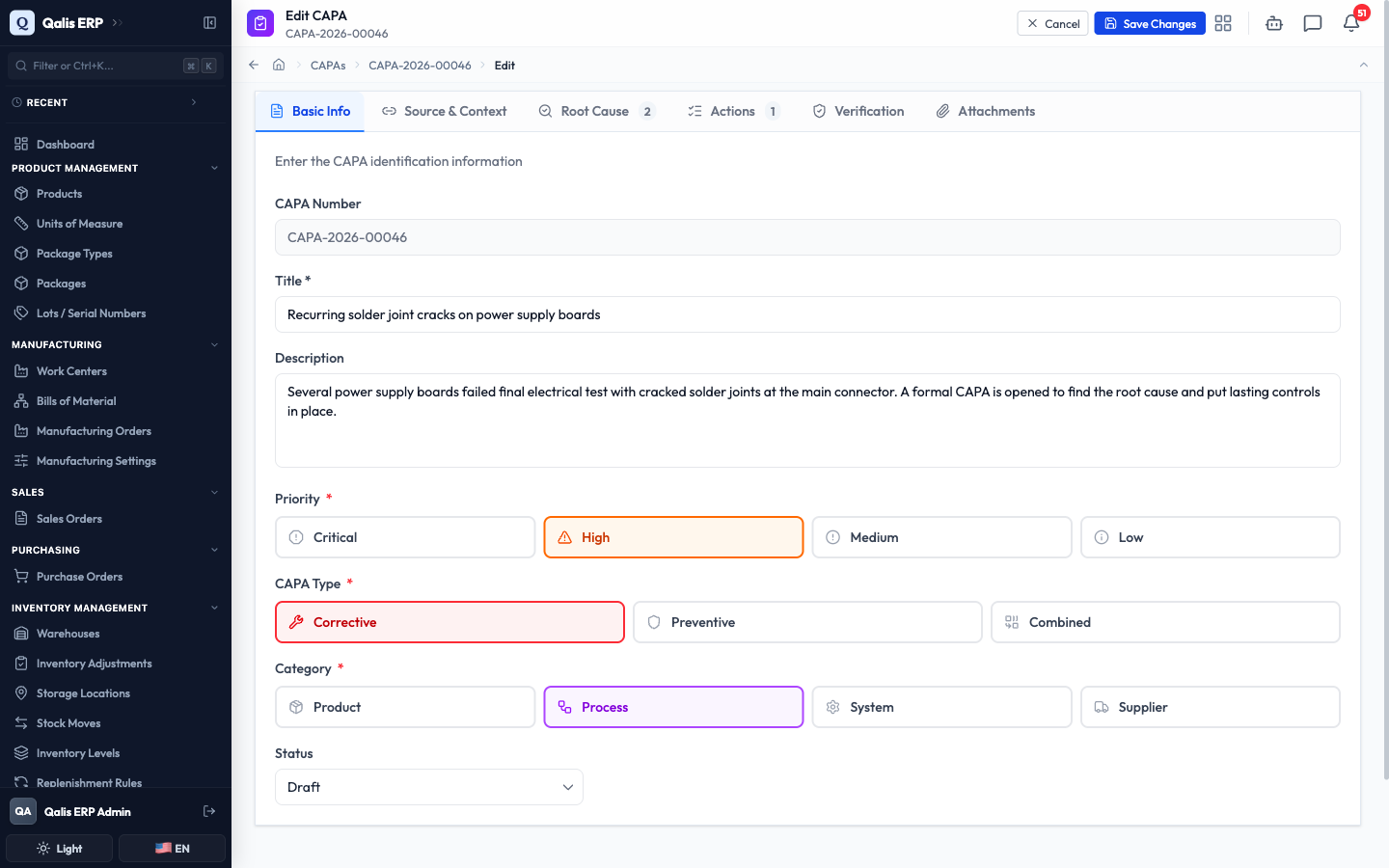Open CAPA-2026-00046 breadcrumb link
1389x868 pixels.
click(420, 65)
